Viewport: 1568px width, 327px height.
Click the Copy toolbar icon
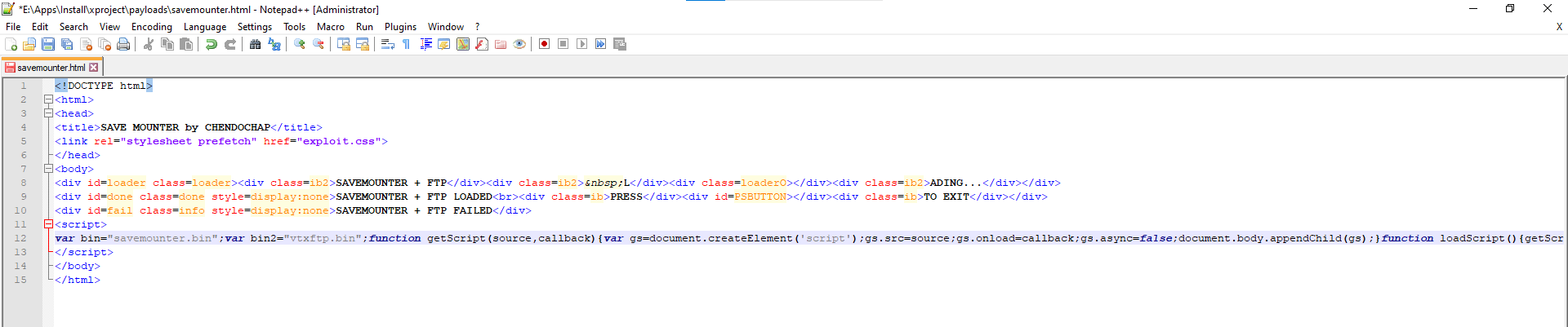(167, 44)
